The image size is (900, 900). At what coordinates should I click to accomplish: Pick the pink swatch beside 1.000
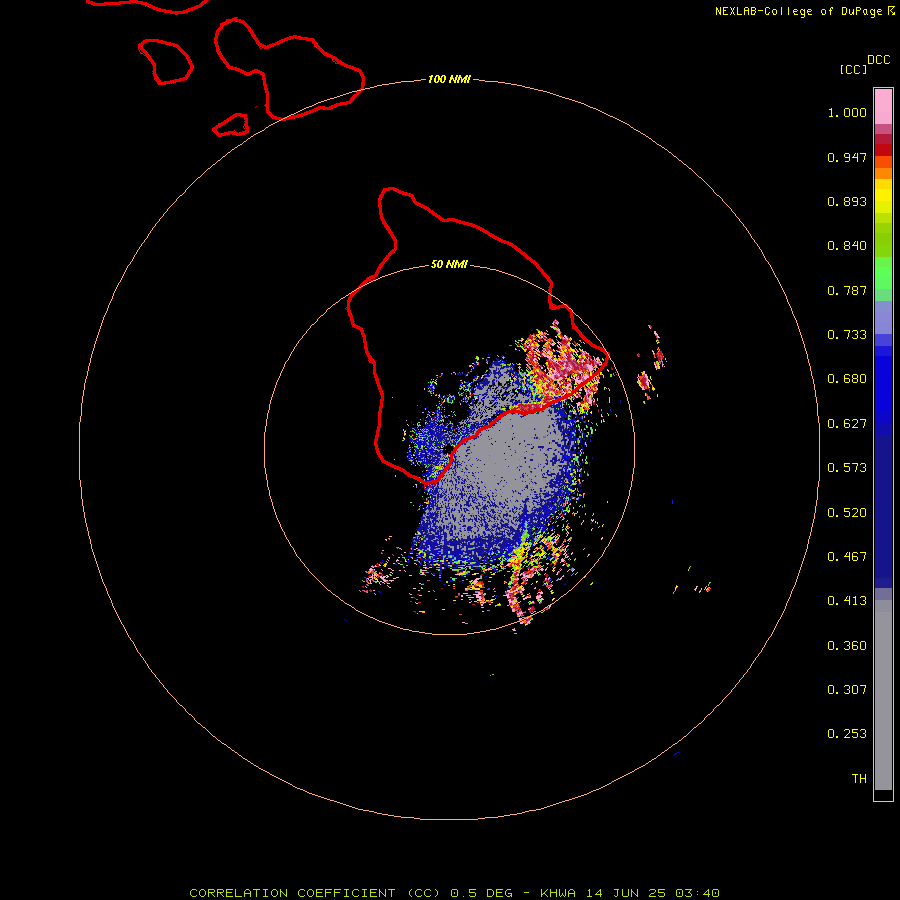point(883,107)
